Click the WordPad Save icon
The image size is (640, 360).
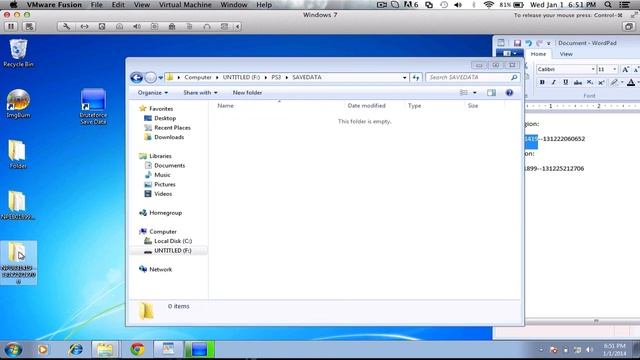pos(517,43)
